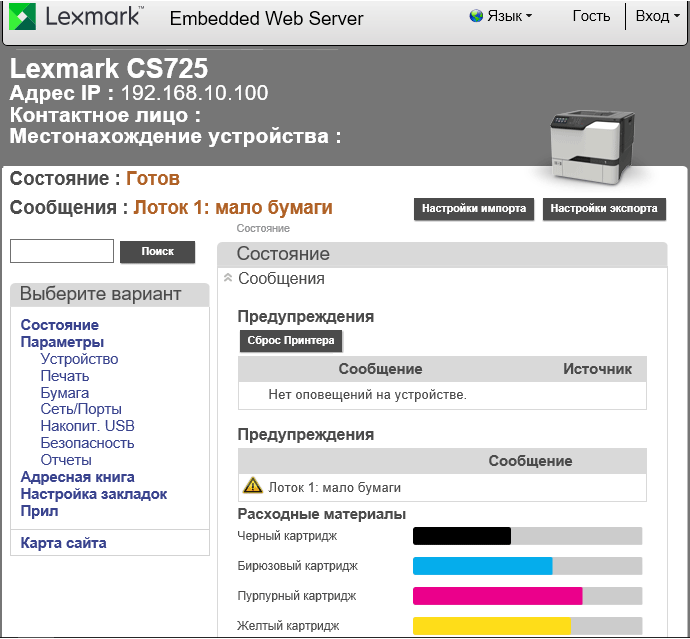Click the Черный картридж label

tap(287, 536)
